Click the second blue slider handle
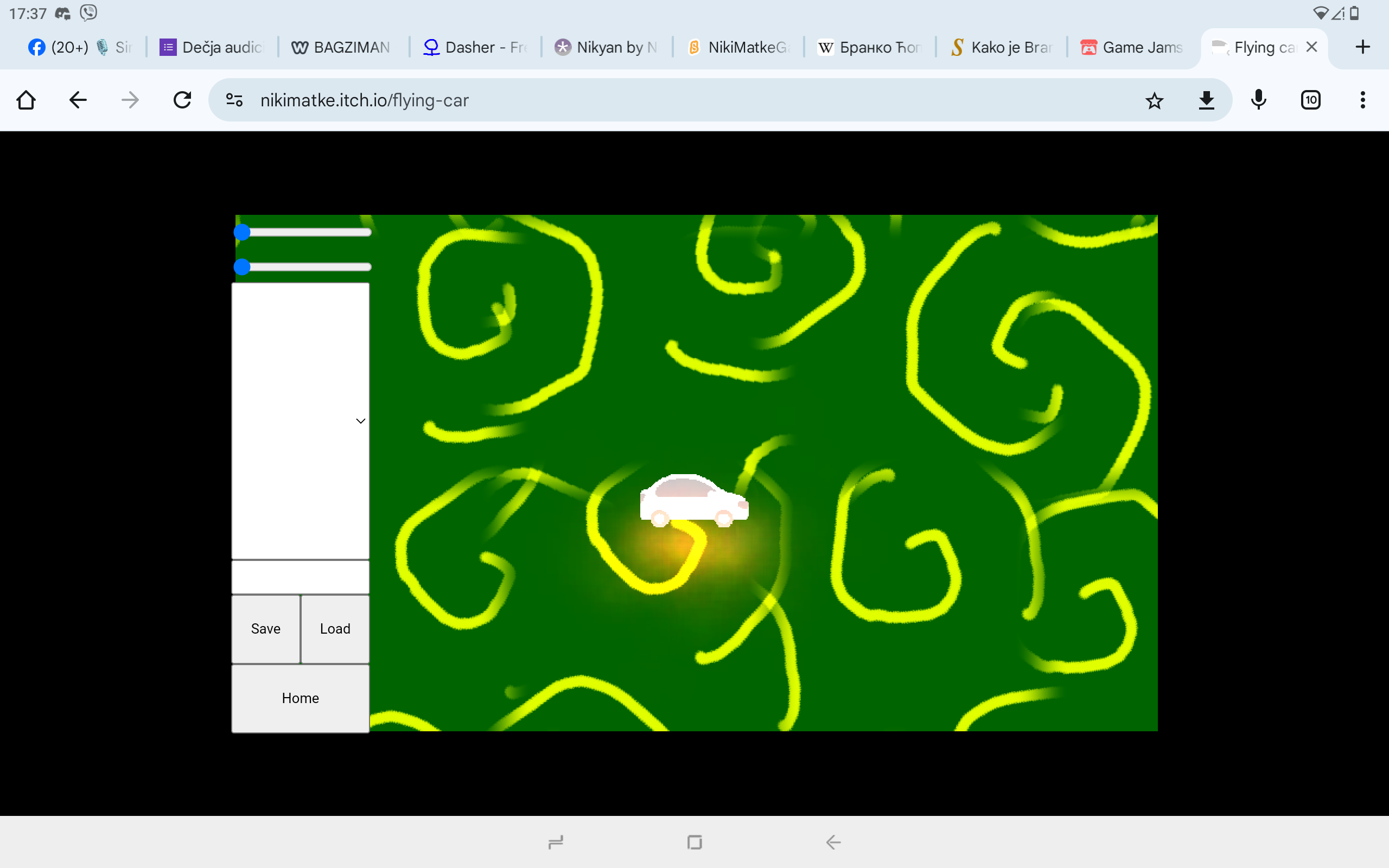1389x868 pixels. 242,267
